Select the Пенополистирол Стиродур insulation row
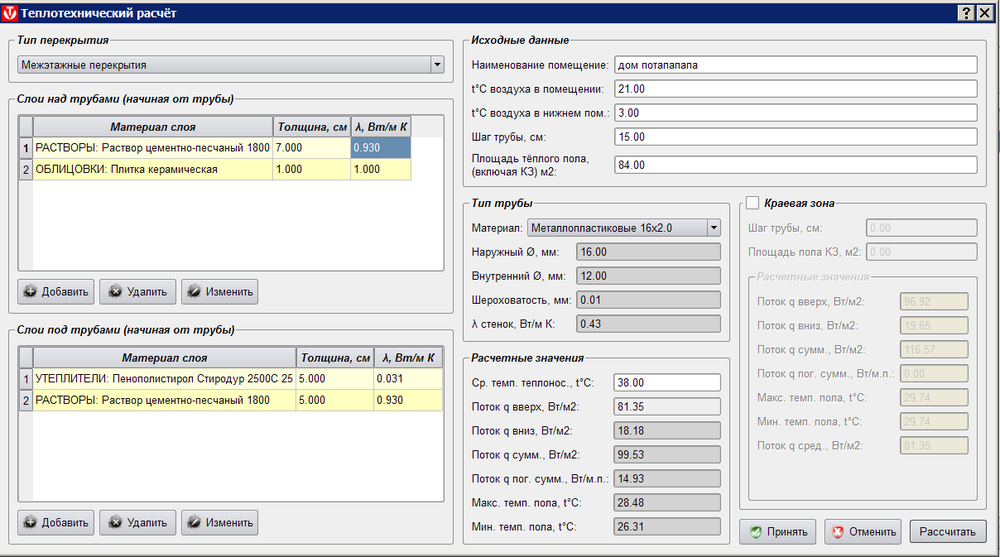This screenshot has width=1000, height=557. pyautogui.click(x=164, y=379)
